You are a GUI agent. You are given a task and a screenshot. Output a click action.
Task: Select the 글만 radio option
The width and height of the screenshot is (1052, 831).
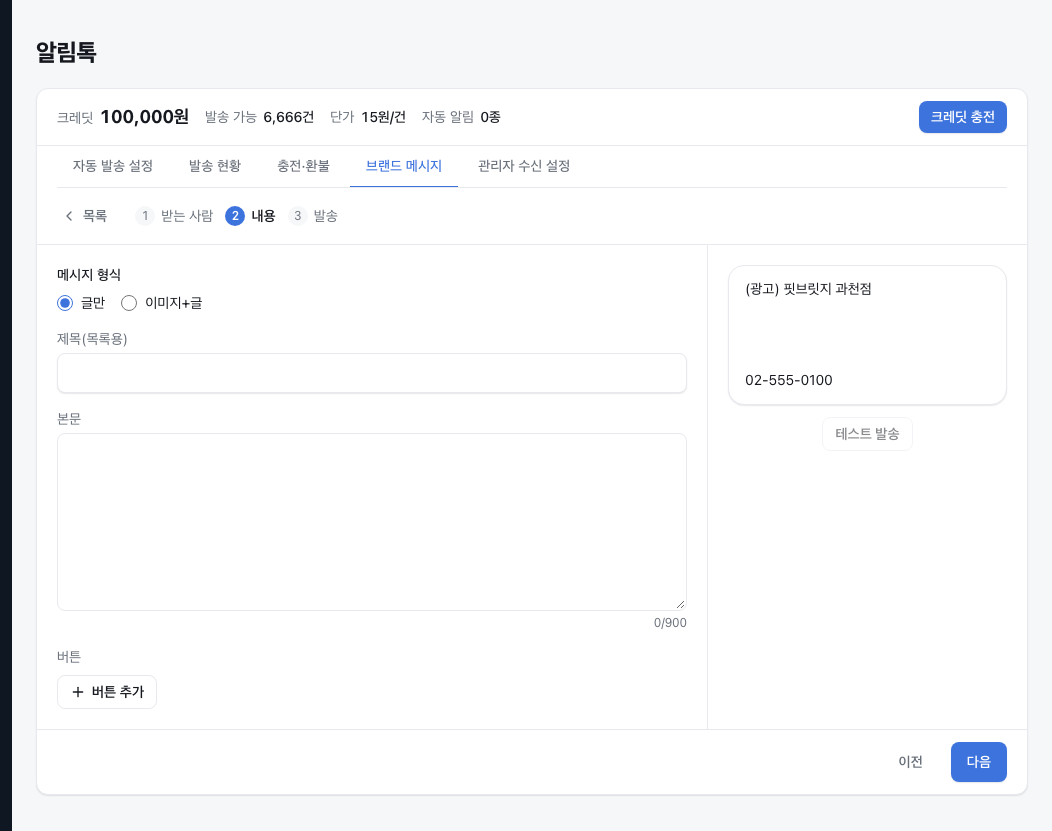65,303
